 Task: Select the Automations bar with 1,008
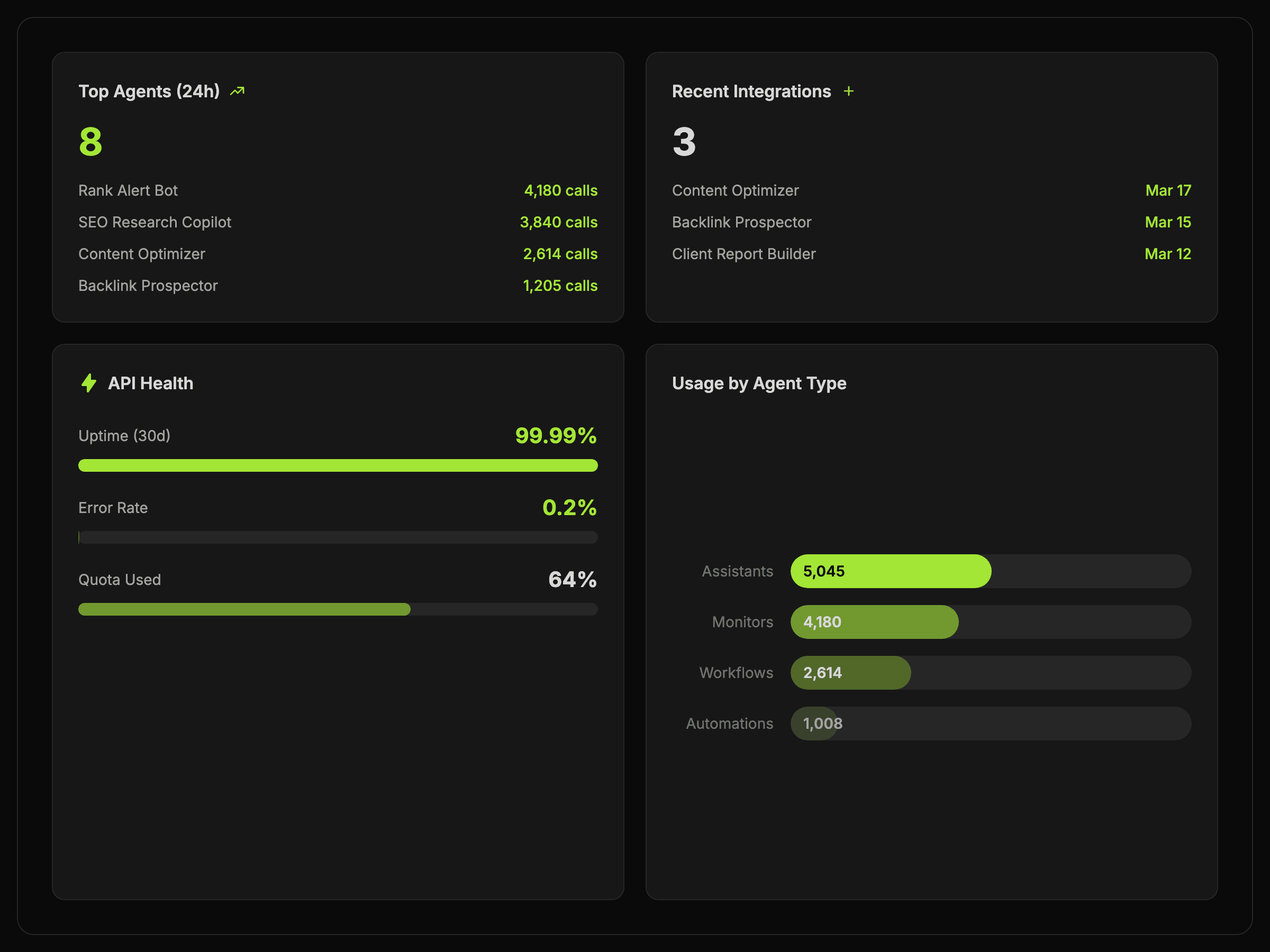pyautogui.click(x=814, y=724)
